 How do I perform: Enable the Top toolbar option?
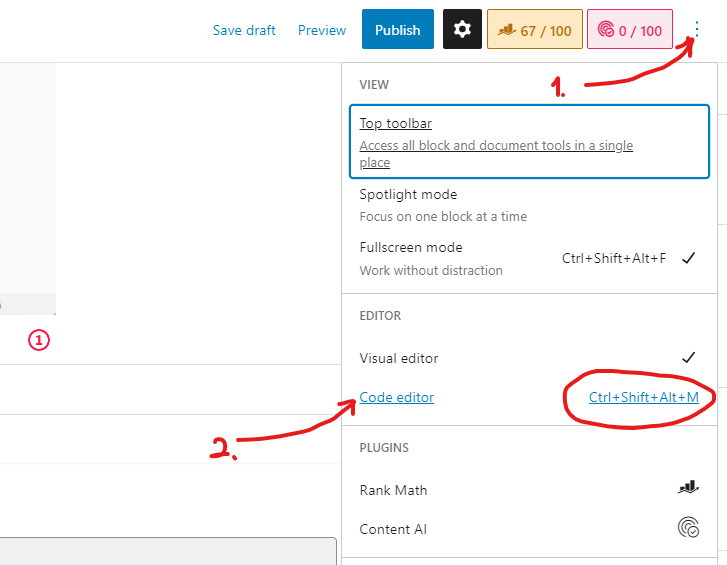(x=529, y=141)
